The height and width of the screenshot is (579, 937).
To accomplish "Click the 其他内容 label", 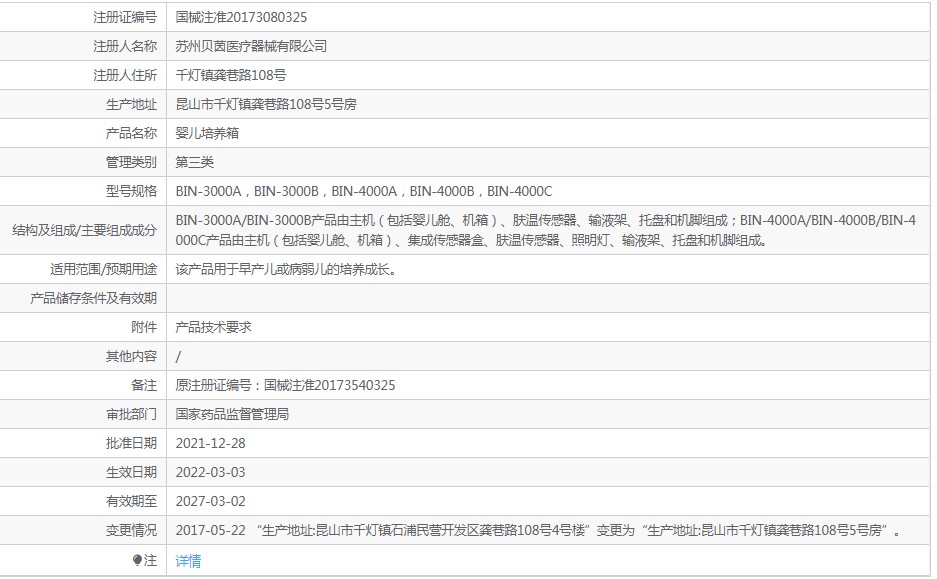I will 131,357.
